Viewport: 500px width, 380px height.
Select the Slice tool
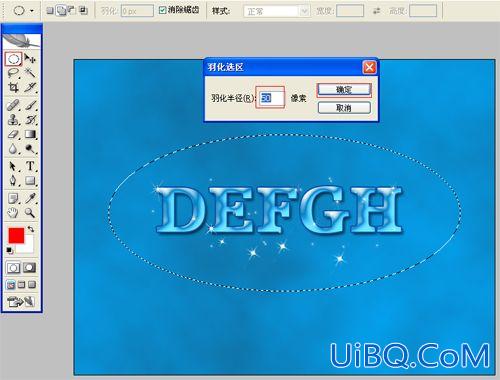point(30,87)
